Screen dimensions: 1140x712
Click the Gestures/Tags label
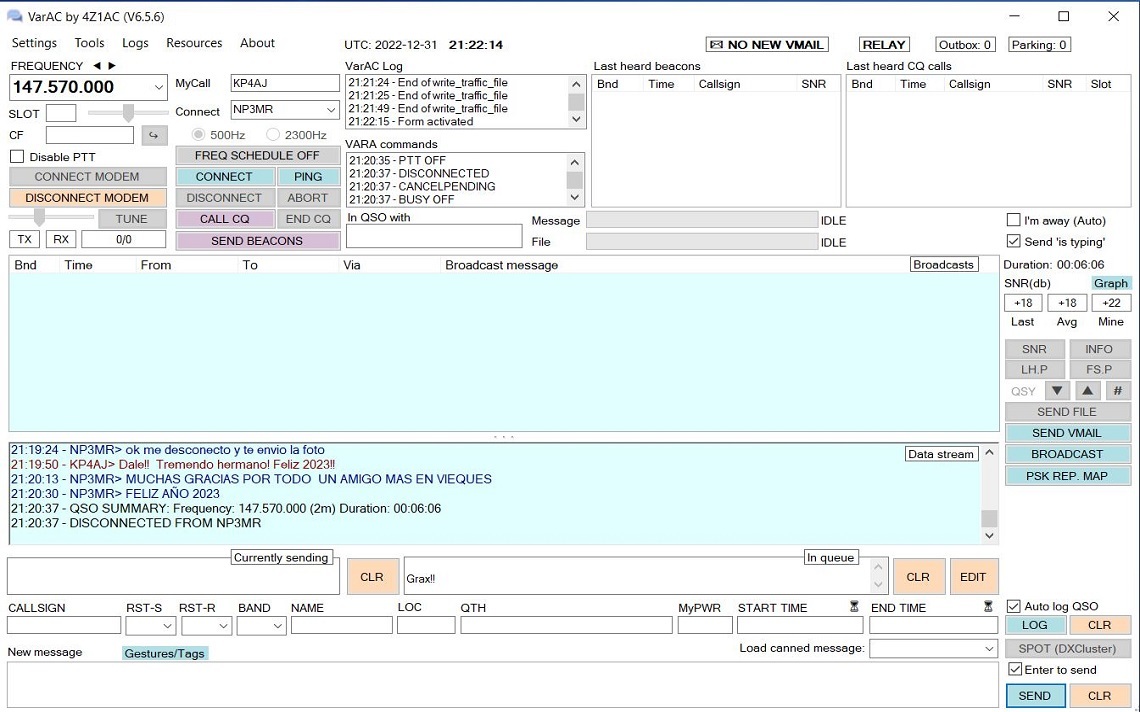click(x=164, y=653)
